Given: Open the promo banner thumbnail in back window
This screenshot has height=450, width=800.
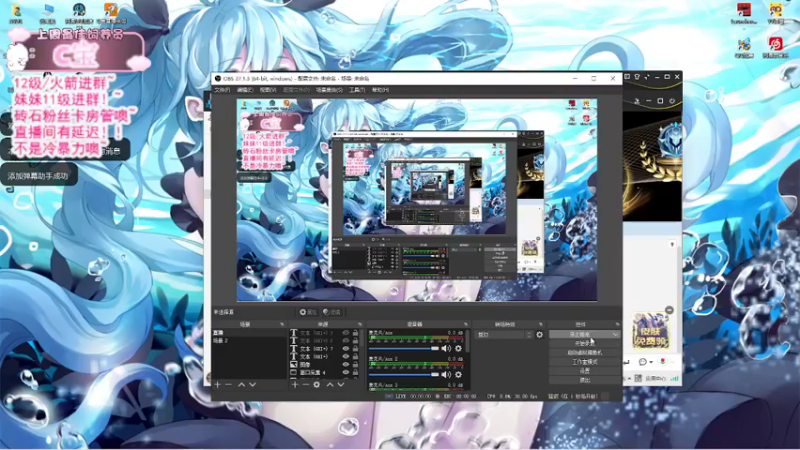Looking at the screenshot, I should [651, 331].
